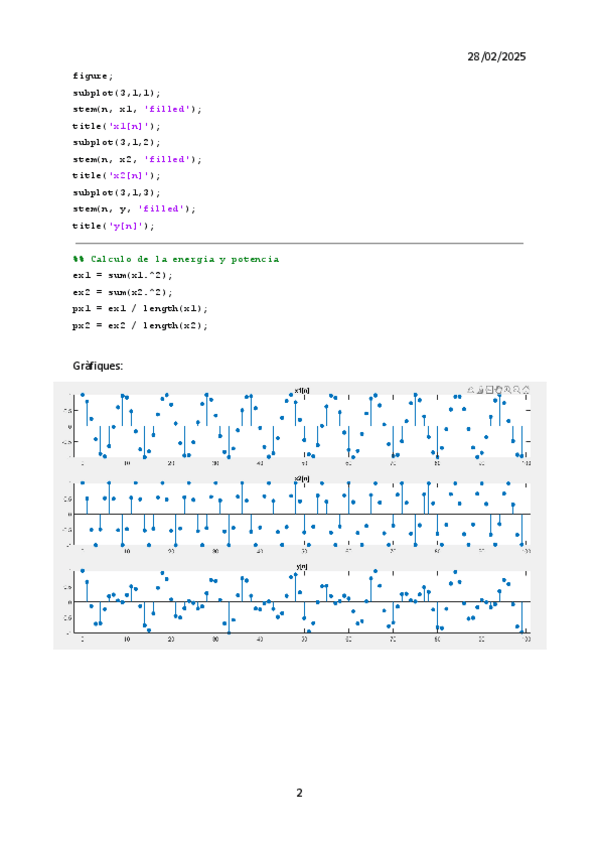Click the Export icon in axes toolbar

470,389
